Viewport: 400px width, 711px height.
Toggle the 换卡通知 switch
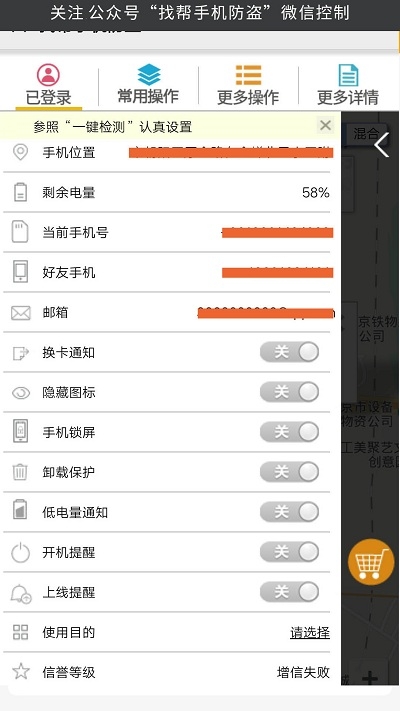pyautogui.click(x=289, y=352)
